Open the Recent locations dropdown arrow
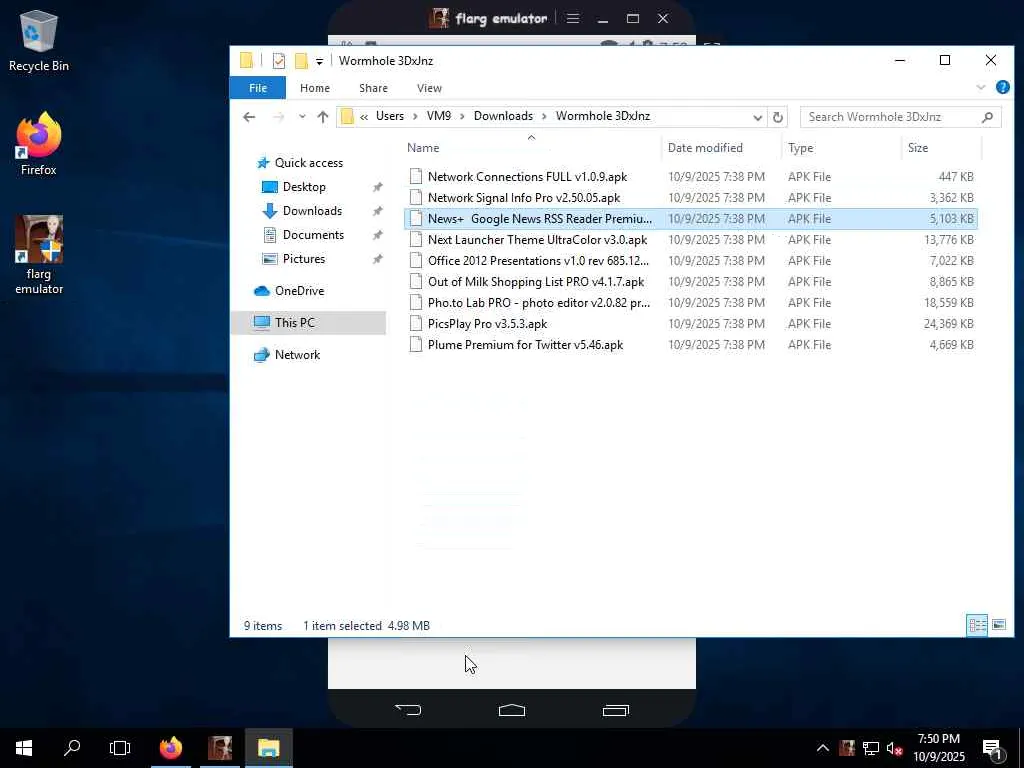1024x768 pixels. (302, 117)
